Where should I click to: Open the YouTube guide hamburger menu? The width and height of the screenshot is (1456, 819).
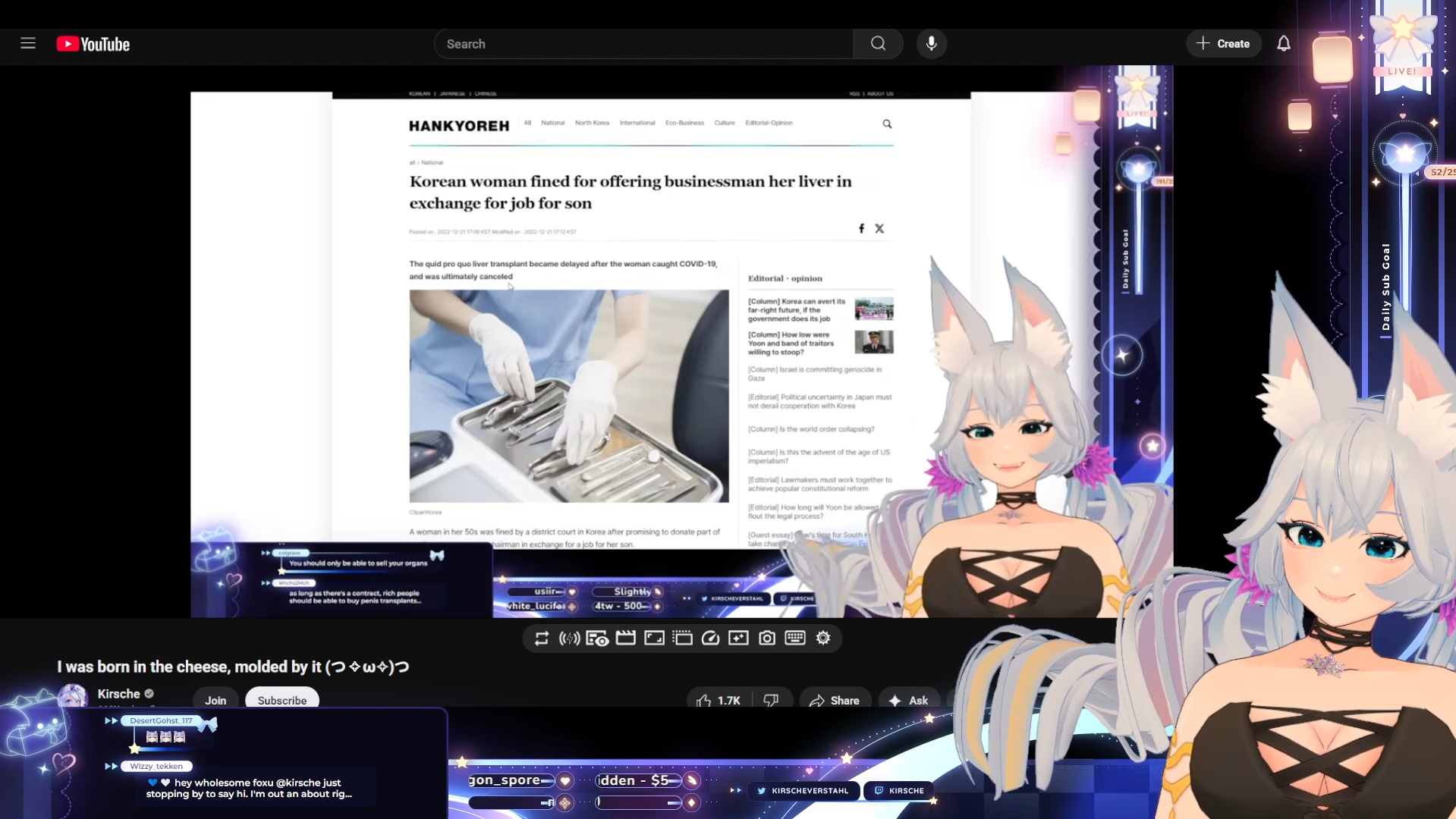pyautogui.click(x=28, y=43)
